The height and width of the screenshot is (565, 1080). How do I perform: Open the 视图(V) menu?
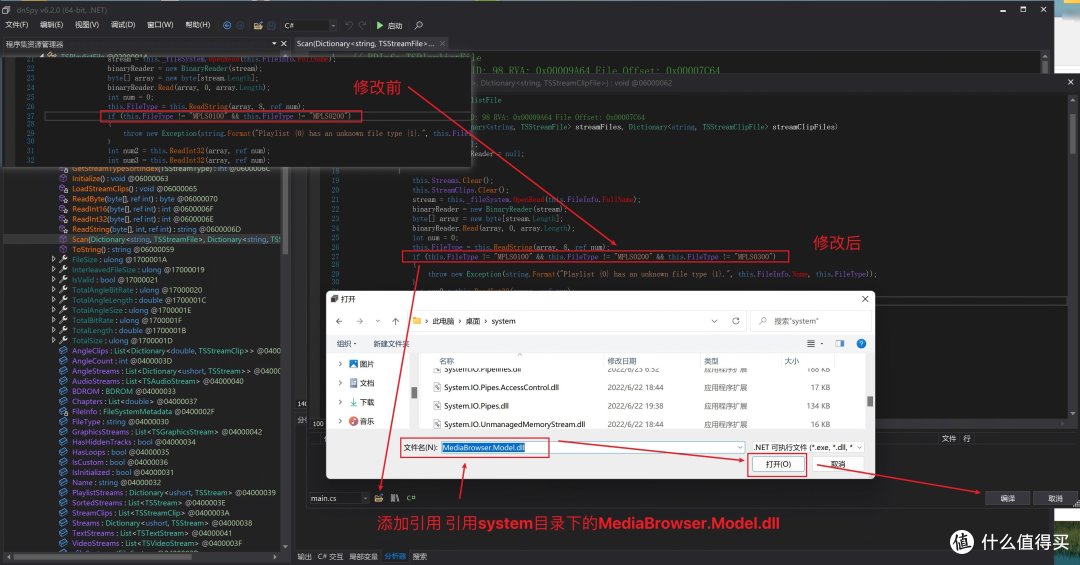click(x=87, y=25)
